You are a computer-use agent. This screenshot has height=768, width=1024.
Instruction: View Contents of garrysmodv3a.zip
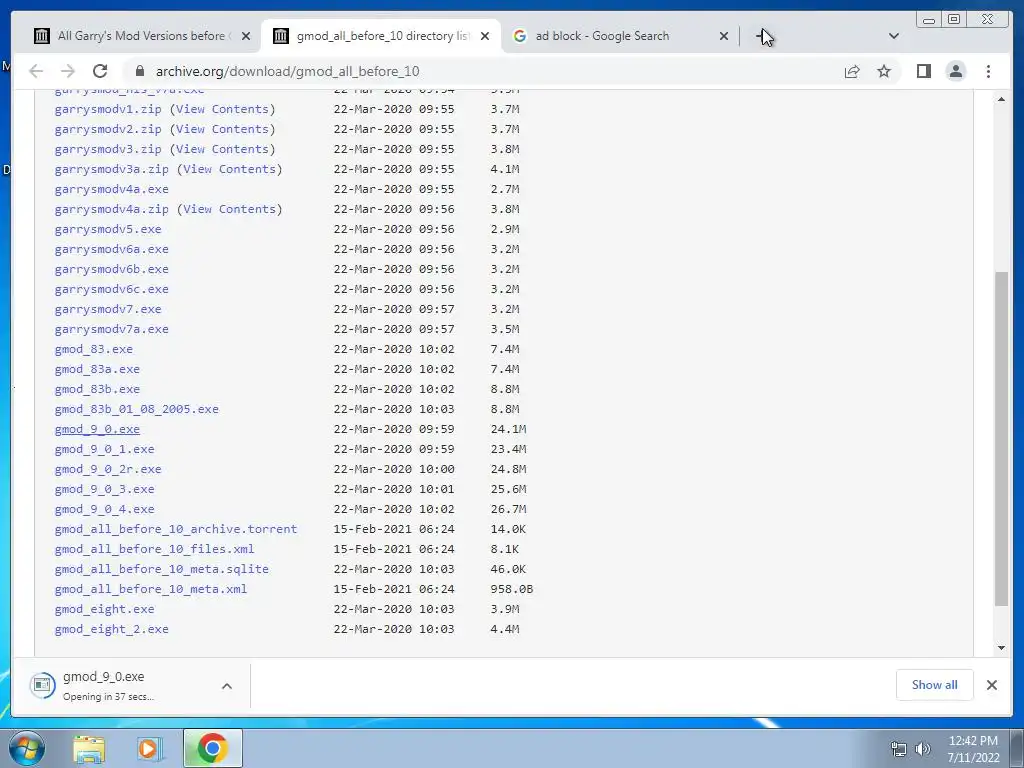coord(229,169)
